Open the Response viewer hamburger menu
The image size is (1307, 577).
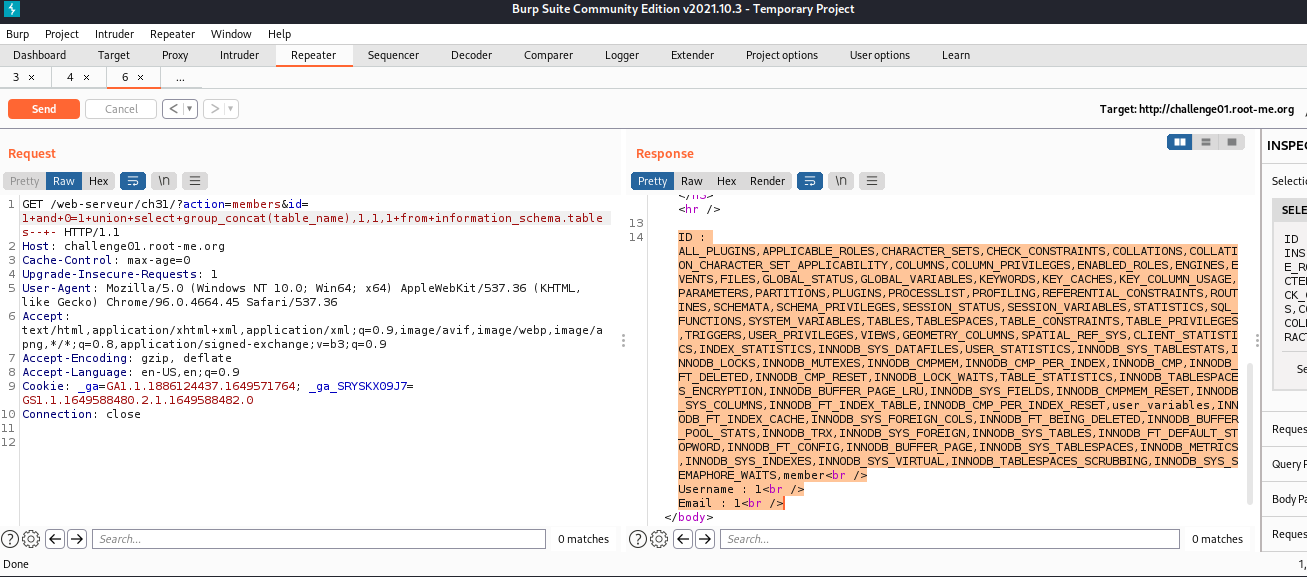point(872,181)
